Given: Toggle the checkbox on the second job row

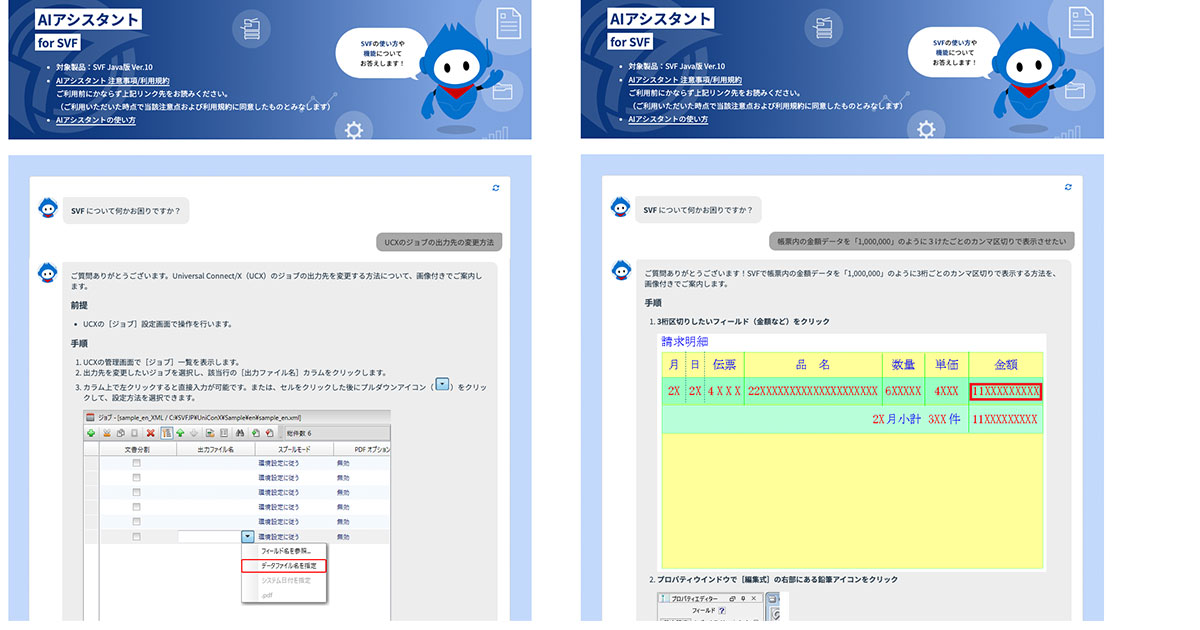Looking at the screenshot, I should tap(137, 478).
